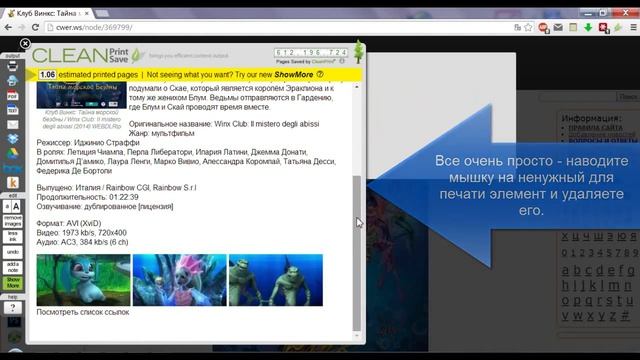Click the 'Режиссер: Иджинио Страффи' line
This screenshot has width=640, height=360.
click(x=88, y=143)
